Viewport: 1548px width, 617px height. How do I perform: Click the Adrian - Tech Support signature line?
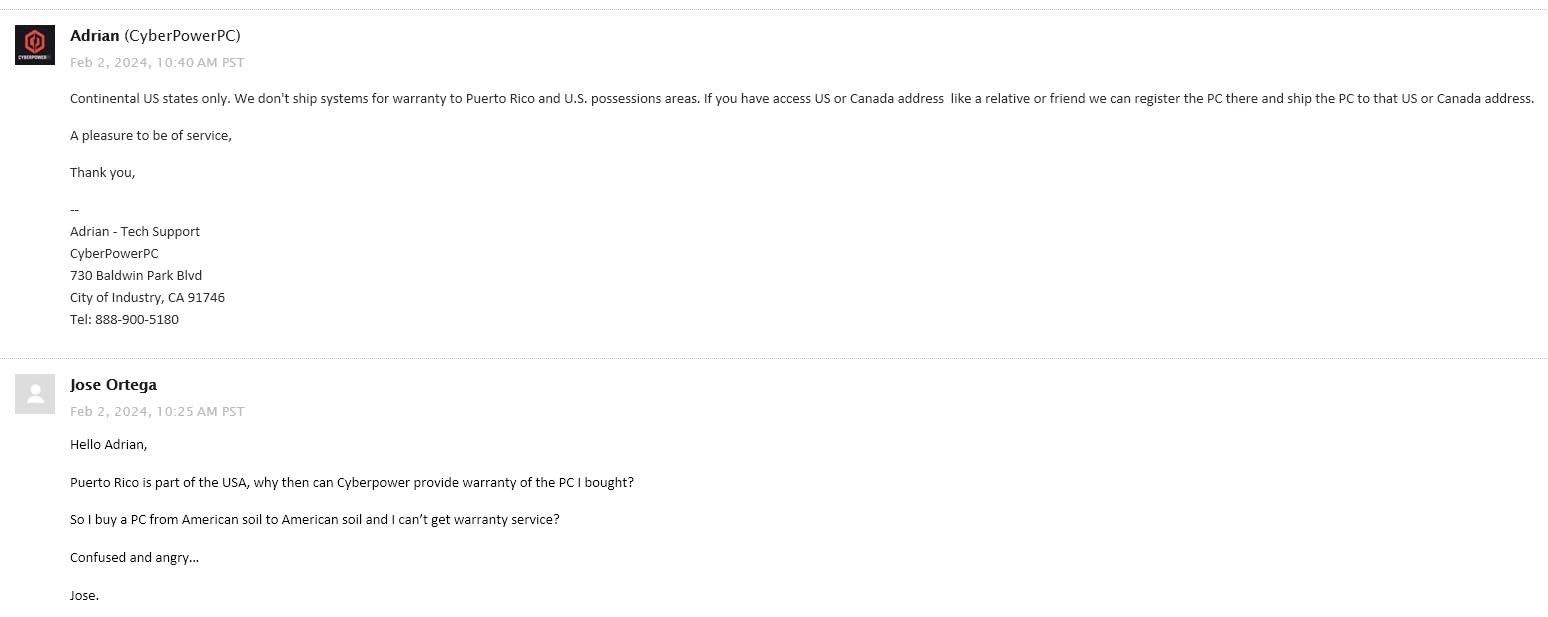(x=135, y=231)
